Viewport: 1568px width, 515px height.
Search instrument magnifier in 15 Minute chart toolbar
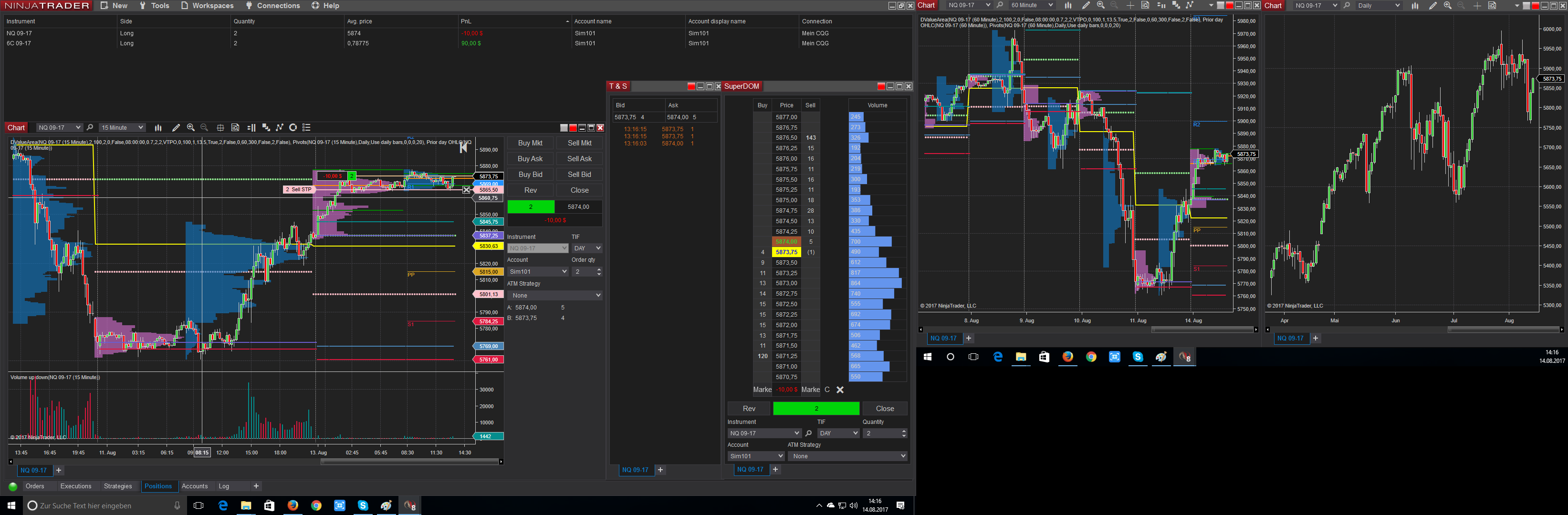[x=90, y=128]
